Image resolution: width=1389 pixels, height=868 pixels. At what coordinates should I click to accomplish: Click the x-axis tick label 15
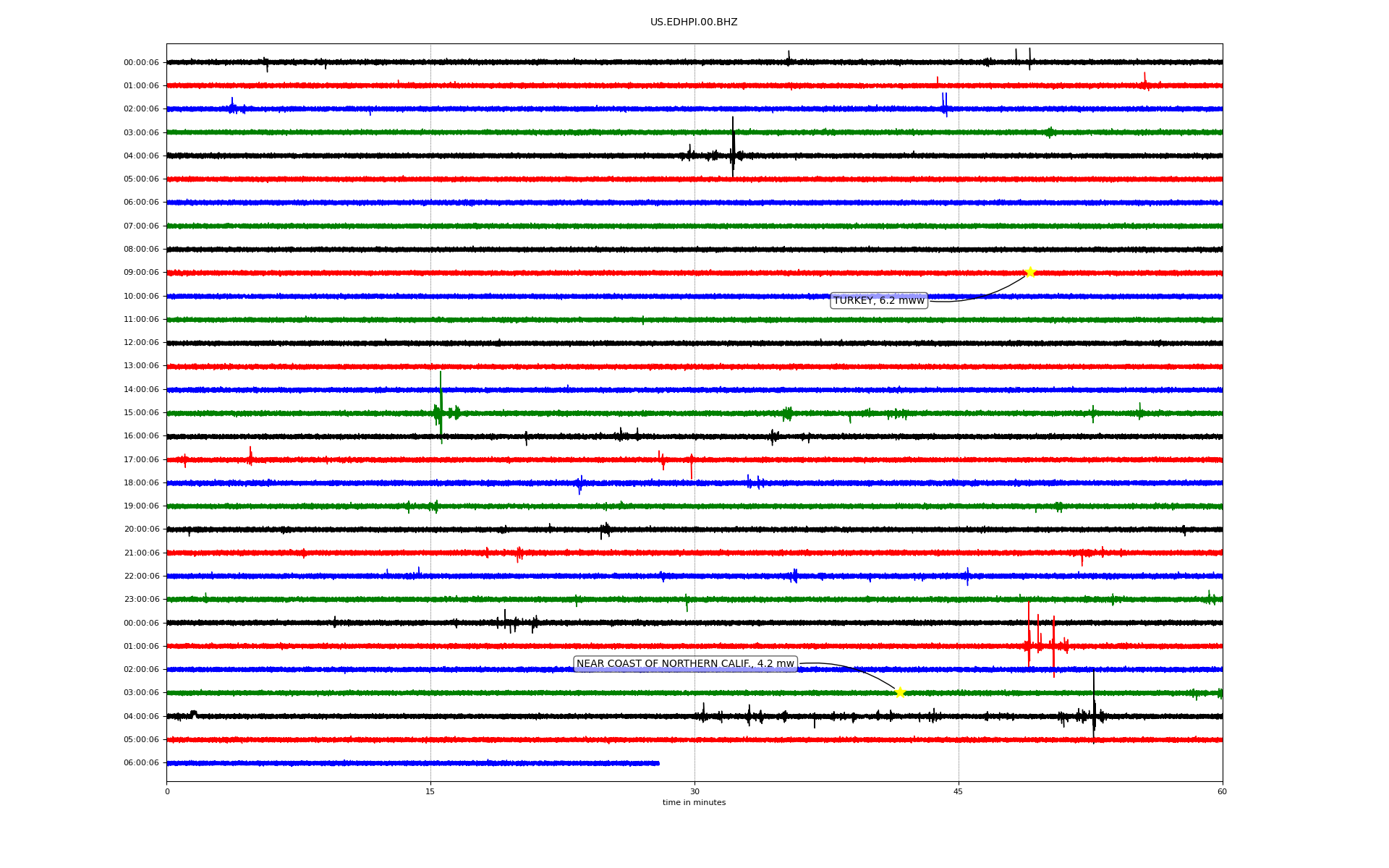point(430,791)
